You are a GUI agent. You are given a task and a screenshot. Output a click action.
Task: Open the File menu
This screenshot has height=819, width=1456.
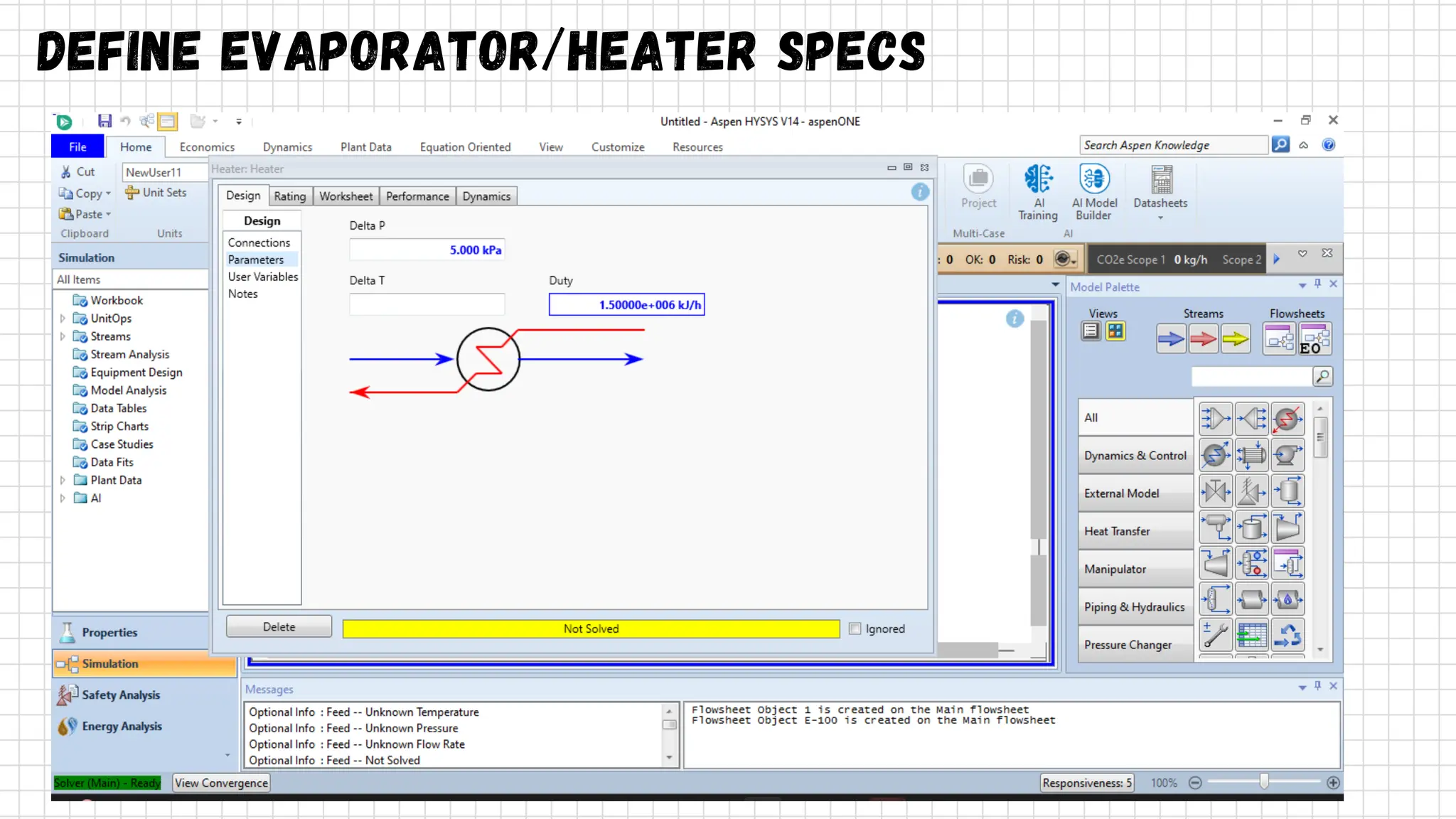77,146
